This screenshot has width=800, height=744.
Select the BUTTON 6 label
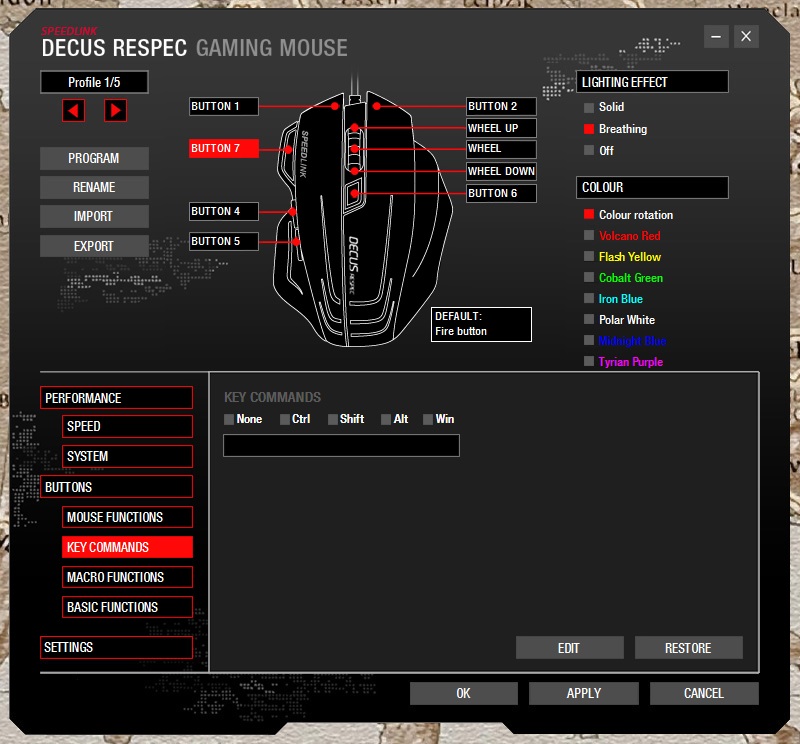pyautogui.click(x=501, y=193)
